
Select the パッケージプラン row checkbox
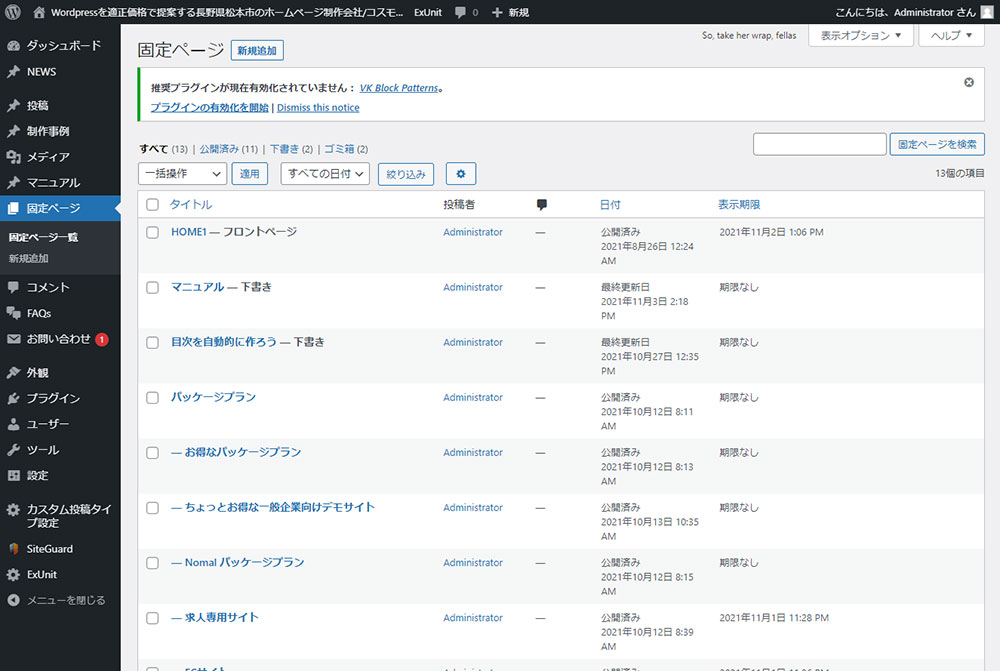[x=153, y=397]
